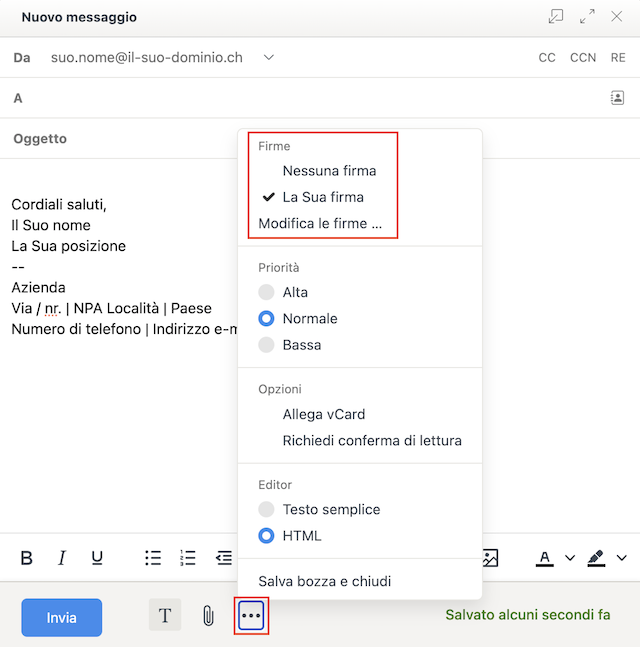640x647 pixels.
Task: Select Allega vCard option
Action: pos(324,414)
